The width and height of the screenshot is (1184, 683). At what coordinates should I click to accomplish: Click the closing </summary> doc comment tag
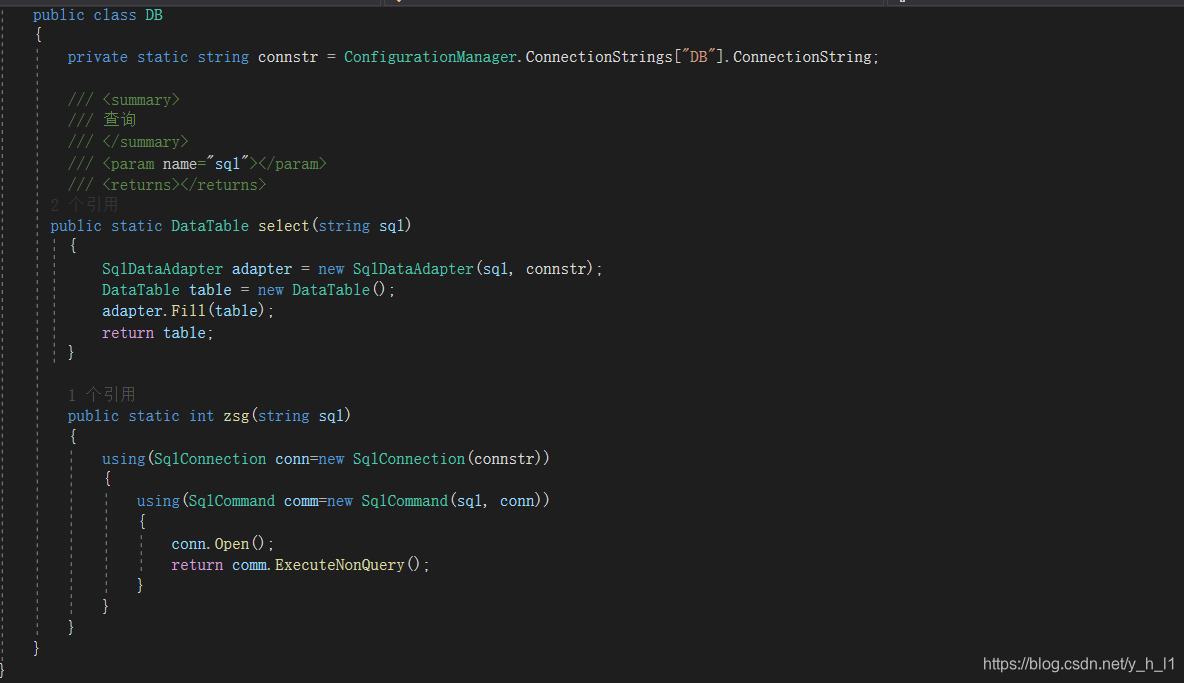[145, 142]
